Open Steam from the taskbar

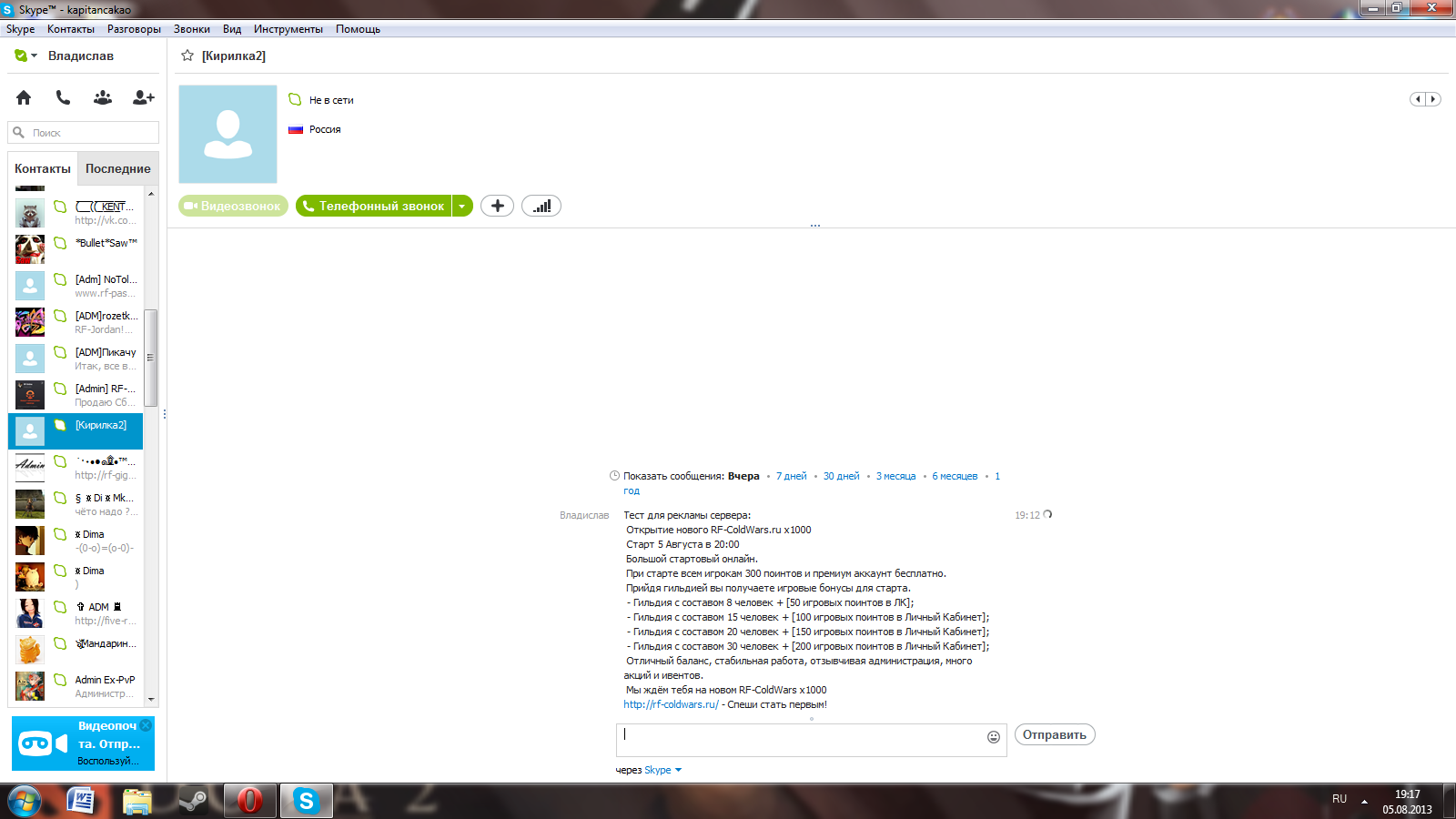tap(193, 801)
